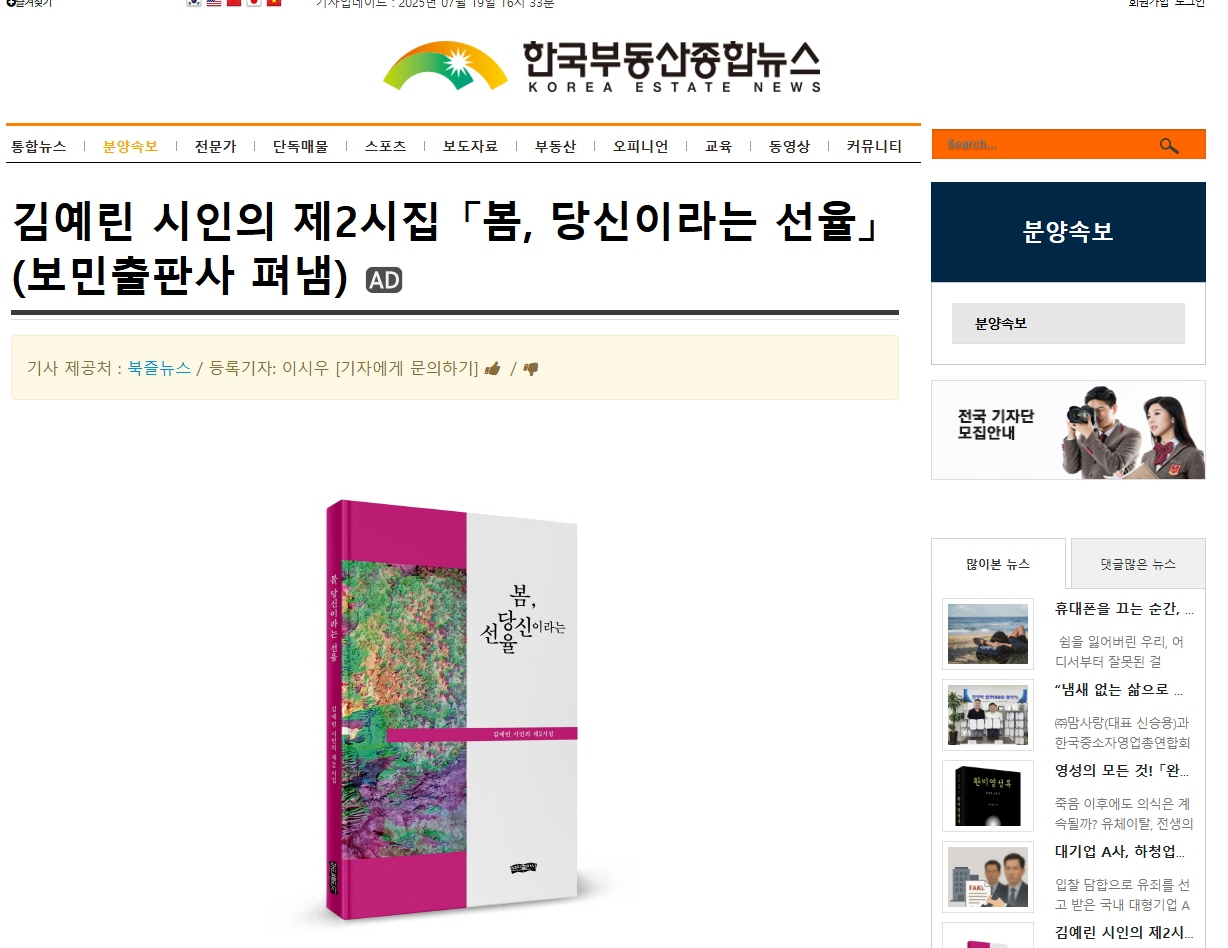Viewport: 1228px width, 948px height.
Task: Click the Korea Estate News logo
Action: [x=602, y=67]
